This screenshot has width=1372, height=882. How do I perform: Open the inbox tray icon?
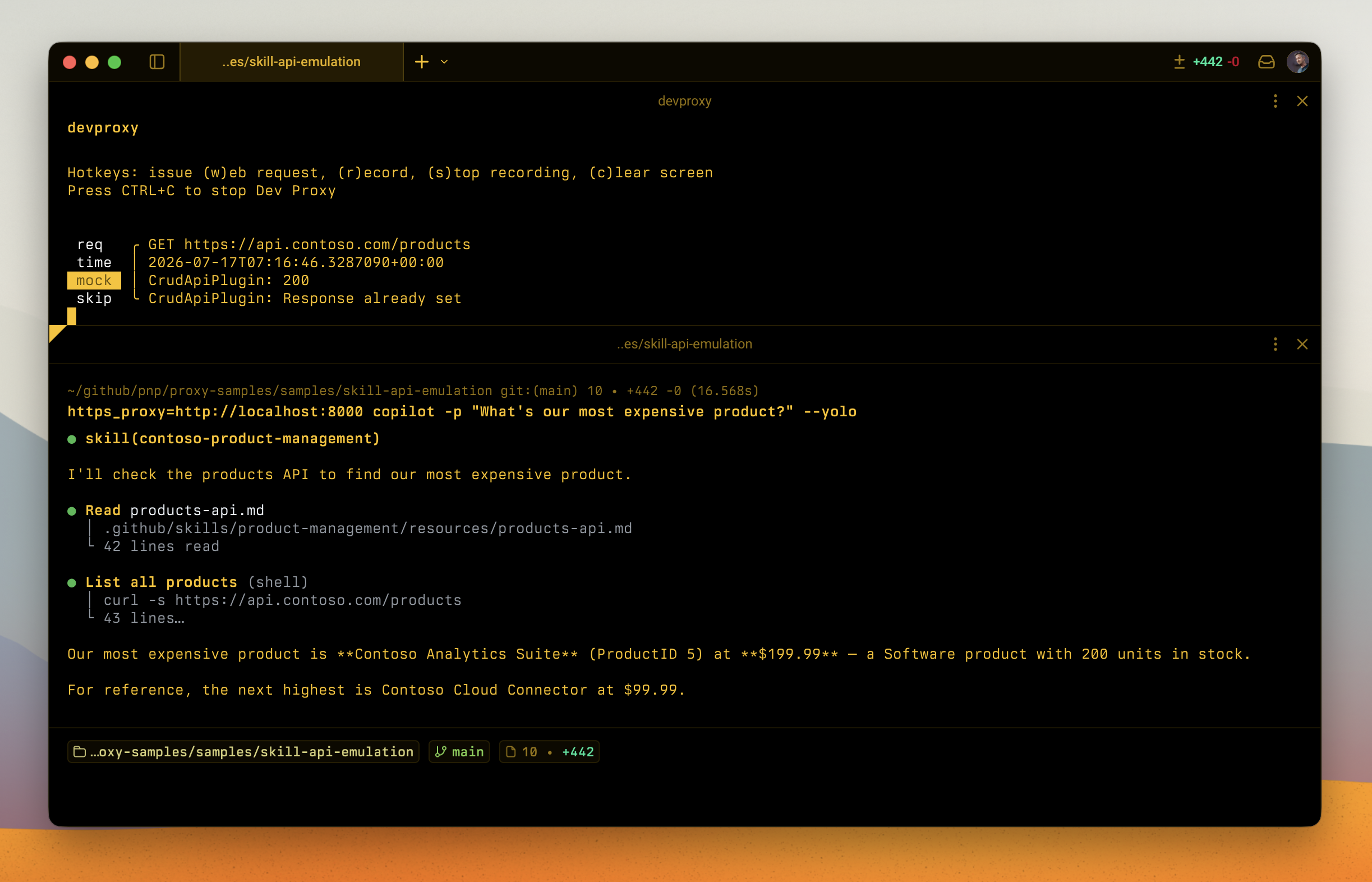pyautogui.click(x=1266, y=62)
